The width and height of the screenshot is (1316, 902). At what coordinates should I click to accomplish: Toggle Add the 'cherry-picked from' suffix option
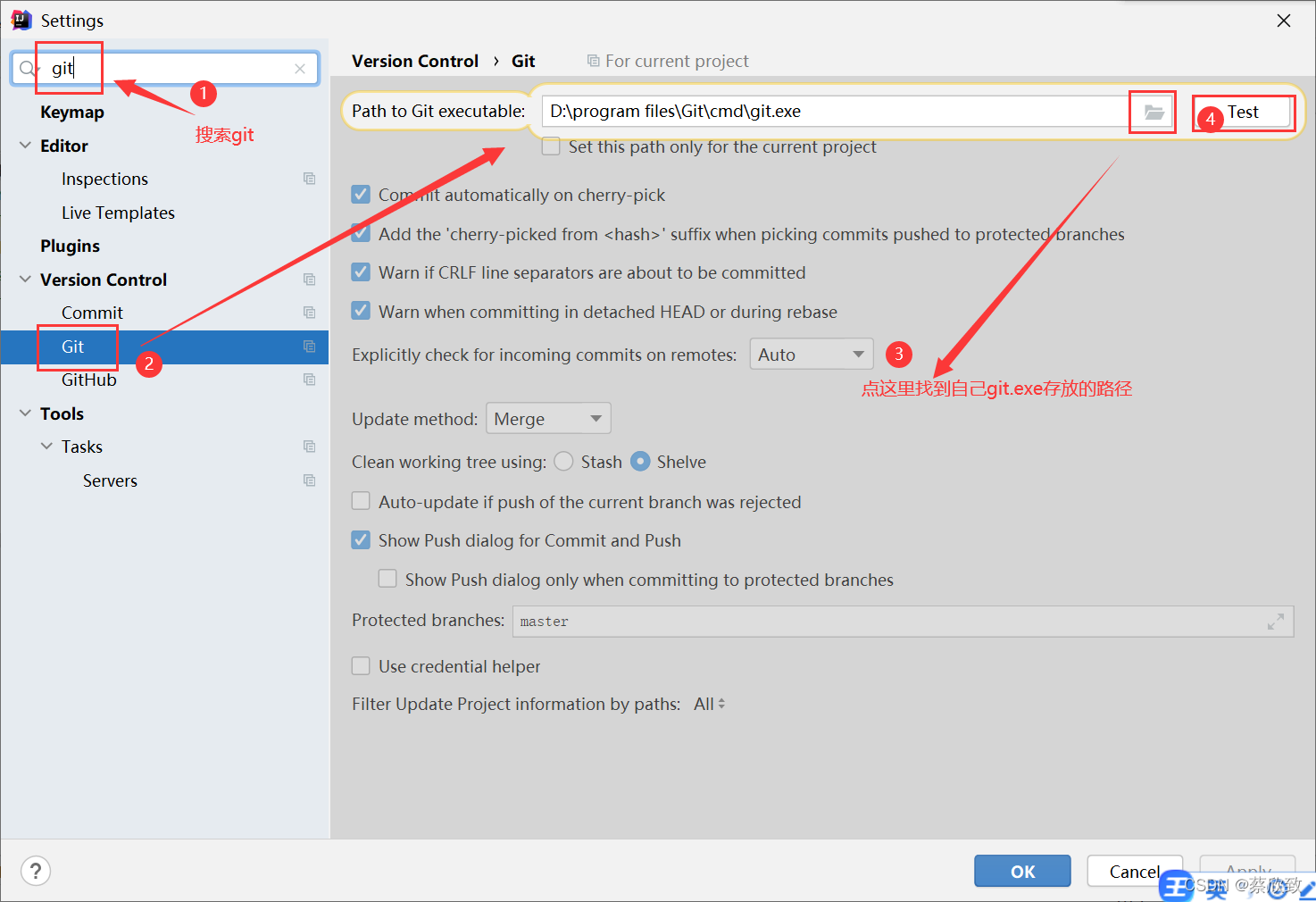[361, 234]
